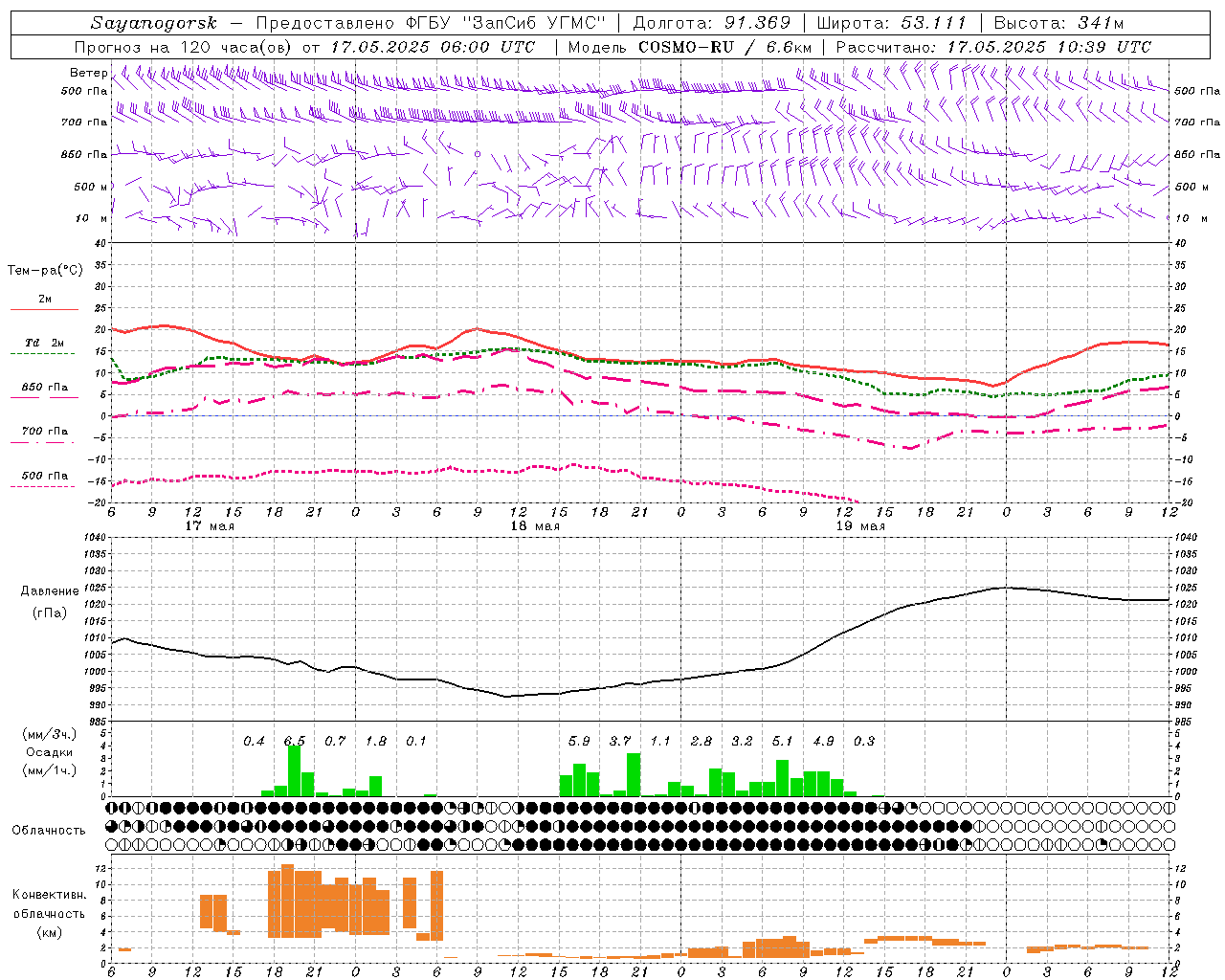The image size is (1225, 980).
Task: Click the "1.8" precipitation amount value
Action: click(376, 741)
